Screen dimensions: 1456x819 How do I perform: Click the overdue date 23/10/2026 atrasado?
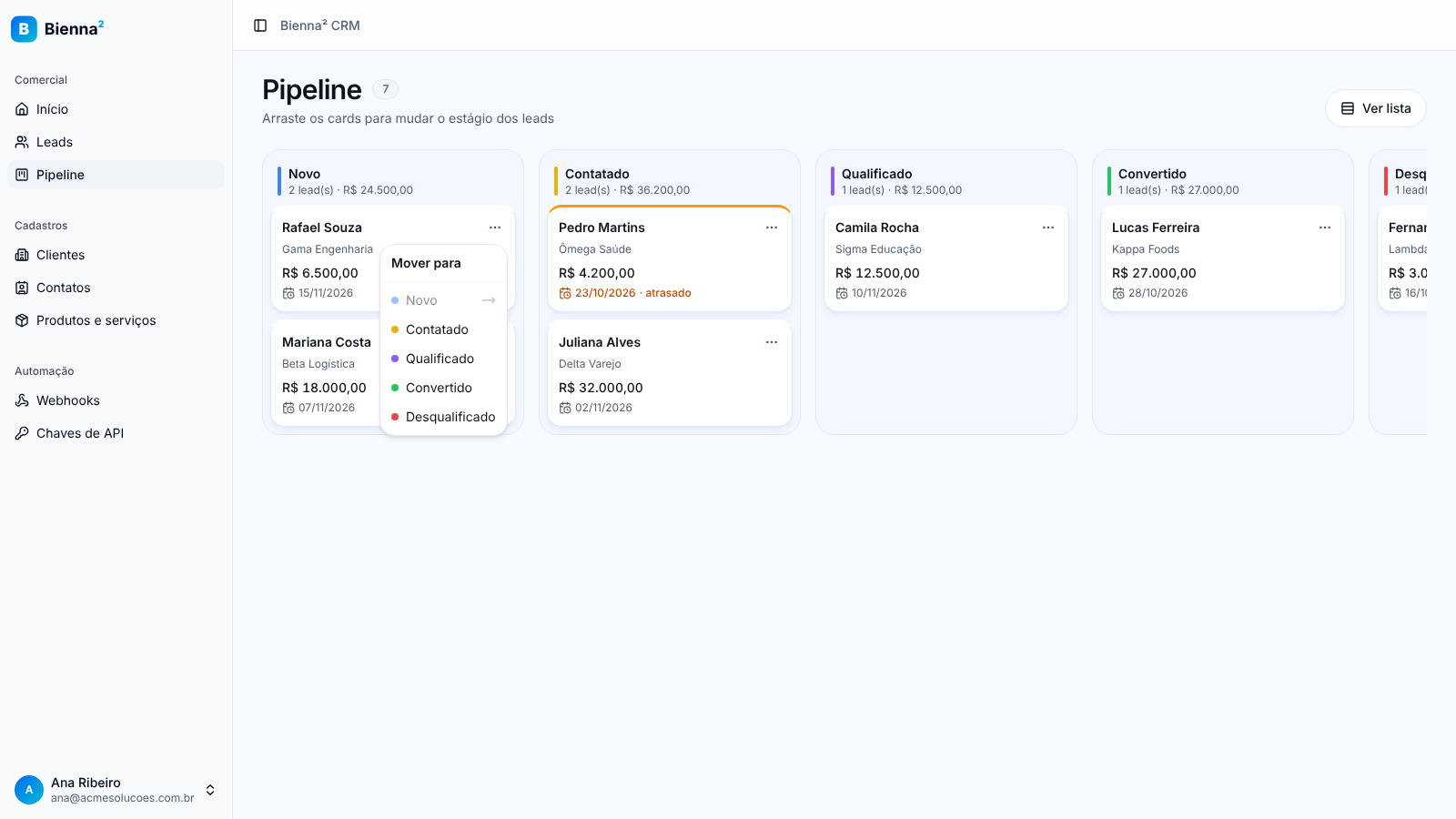point(625,293)
